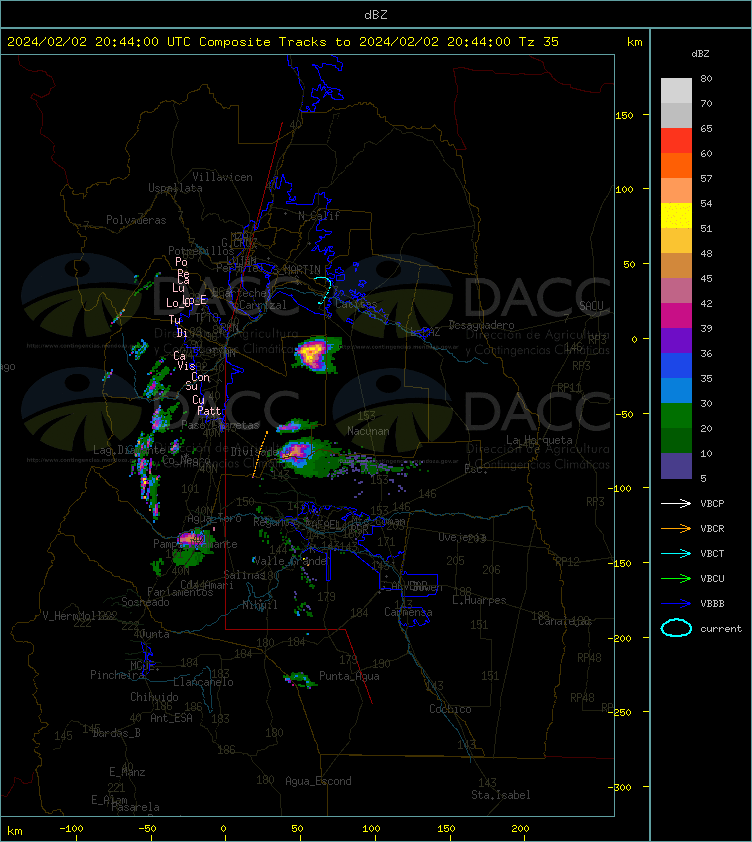
Task: Click the blue VBBB arrow in legend
Action: (676, 604)
